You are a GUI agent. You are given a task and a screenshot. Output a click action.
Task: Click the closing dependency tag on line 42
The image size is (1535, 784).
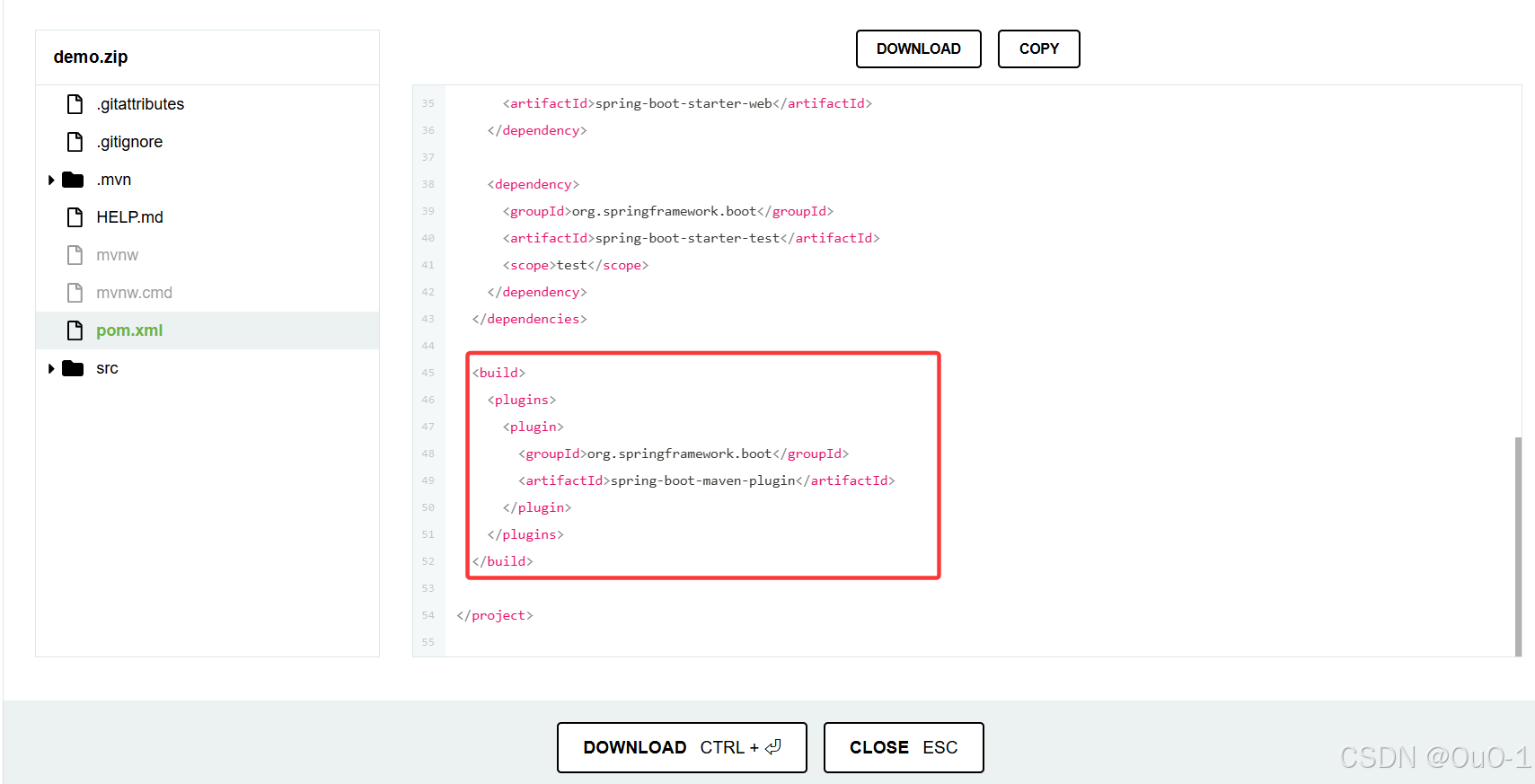[x=537, y=292]
